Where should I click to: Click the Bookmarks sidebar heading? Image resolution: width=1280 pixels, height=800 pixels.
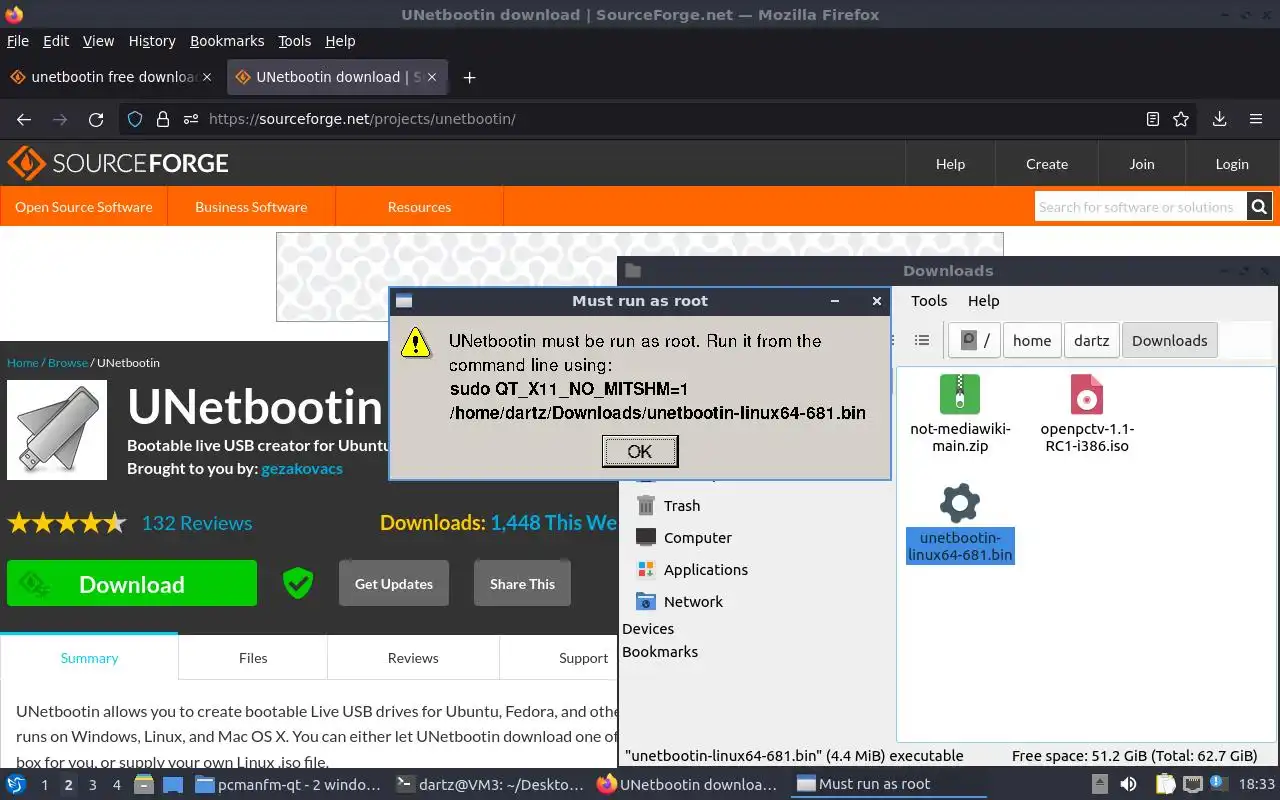coord(660,652)
